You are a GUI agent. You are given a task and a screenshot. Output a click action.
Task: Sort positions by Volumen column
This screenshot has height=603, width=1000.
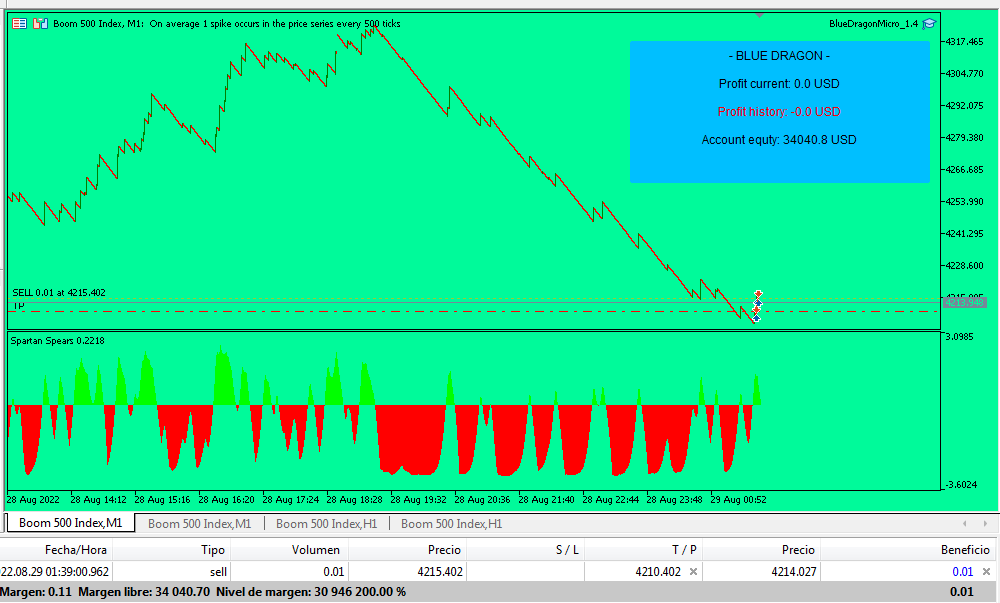point(289,549)
